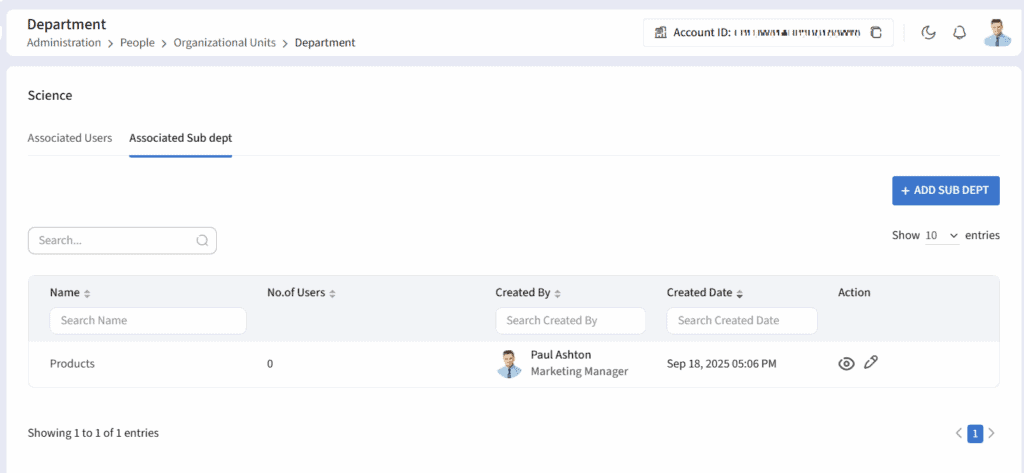The image size is (1024, 473).
Task: Open user profile avatar menu
Action: [997, 33]
